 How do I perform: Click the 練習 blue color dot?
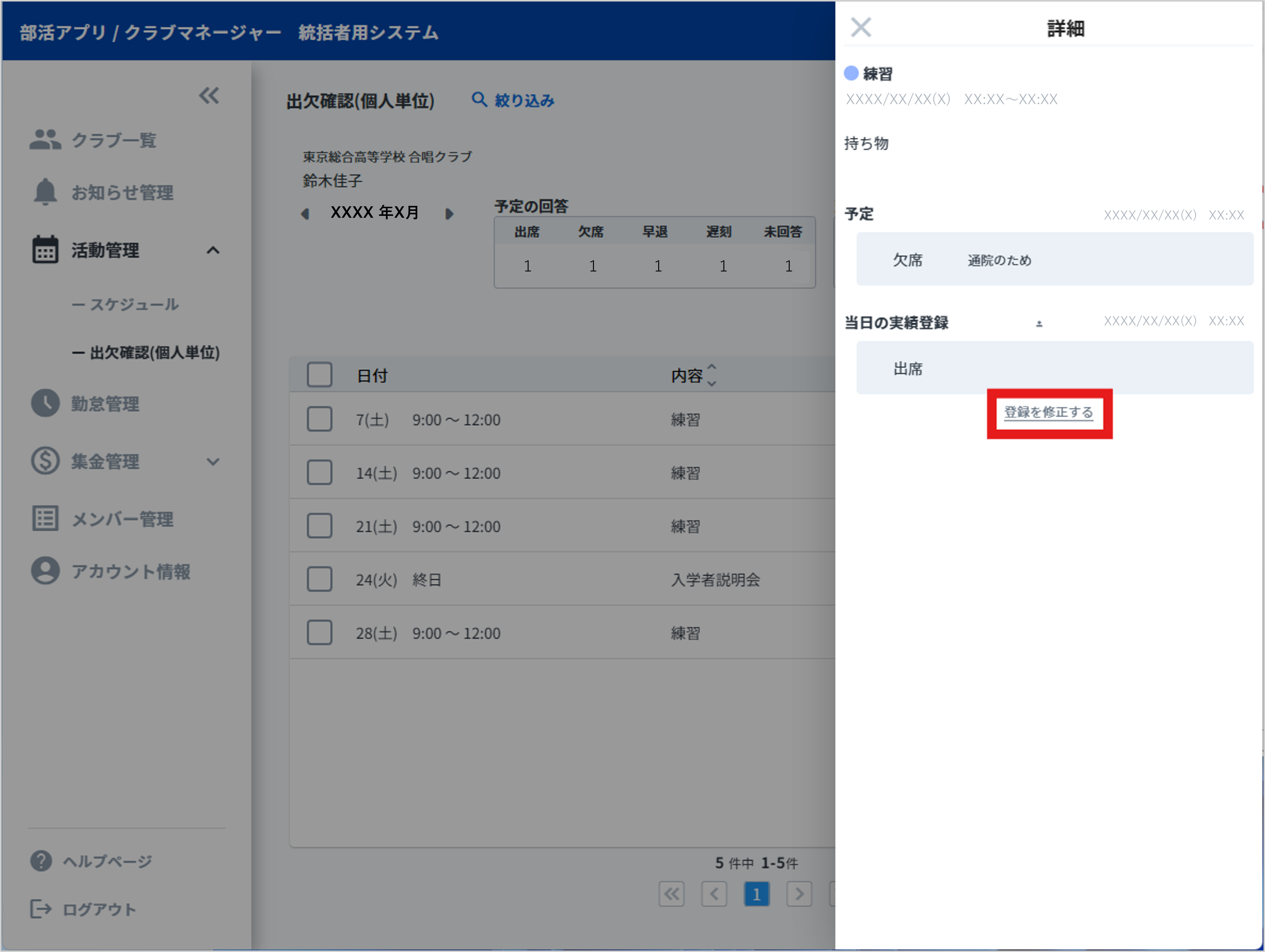click(x=851, y=72)
